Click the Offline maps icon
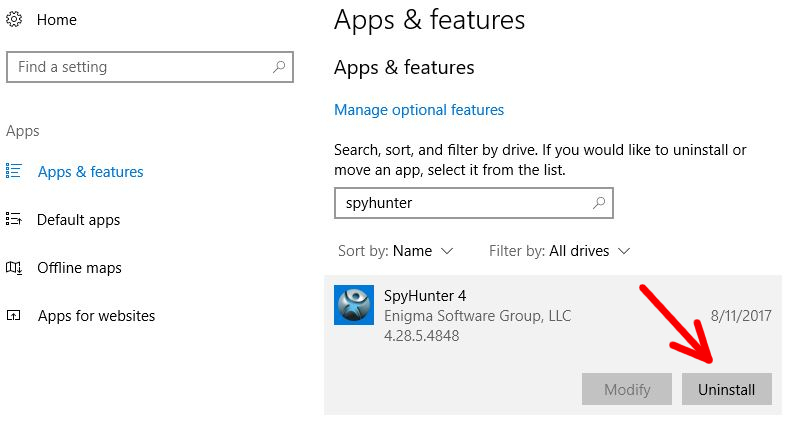 coord(14,267)
